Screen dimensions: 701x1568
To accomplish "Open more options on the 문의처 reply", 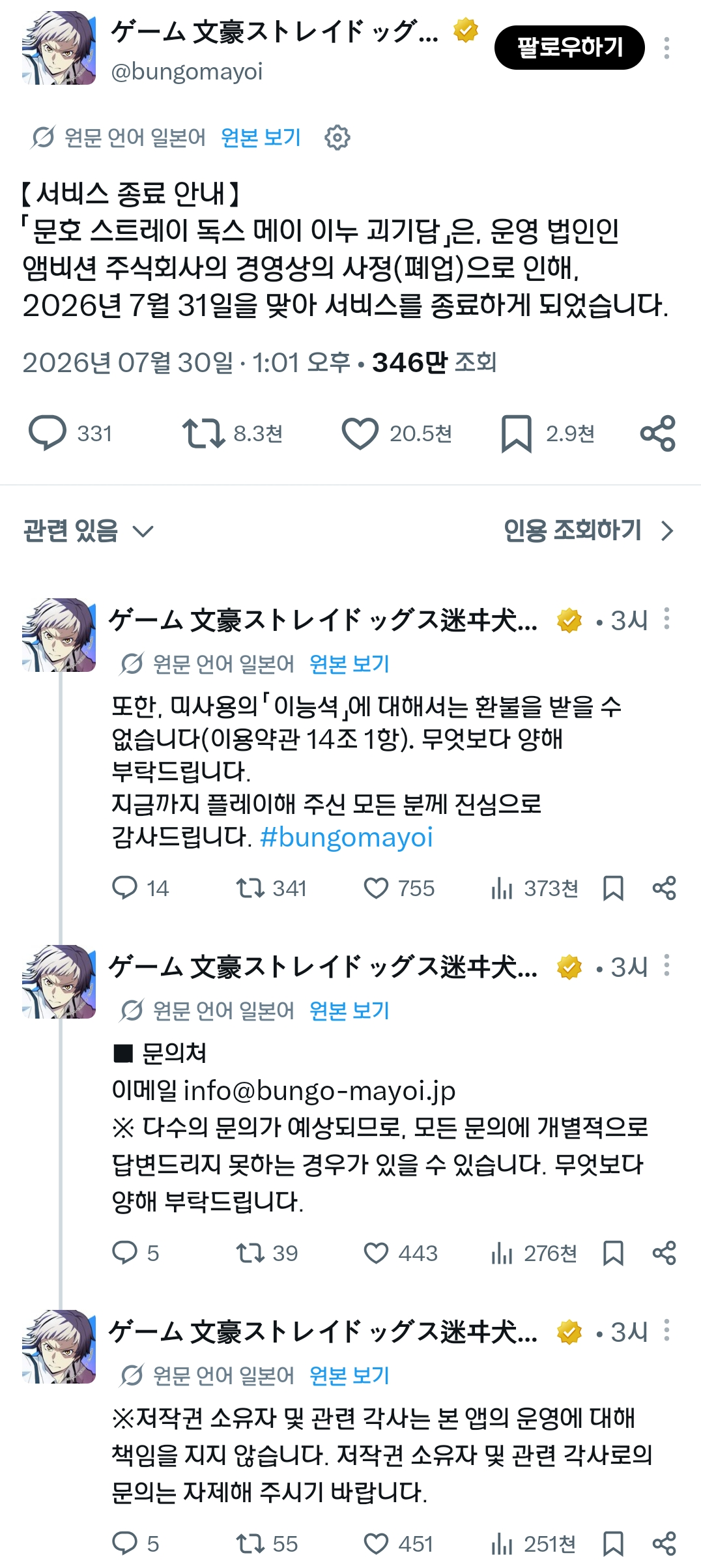I will 666,965.
